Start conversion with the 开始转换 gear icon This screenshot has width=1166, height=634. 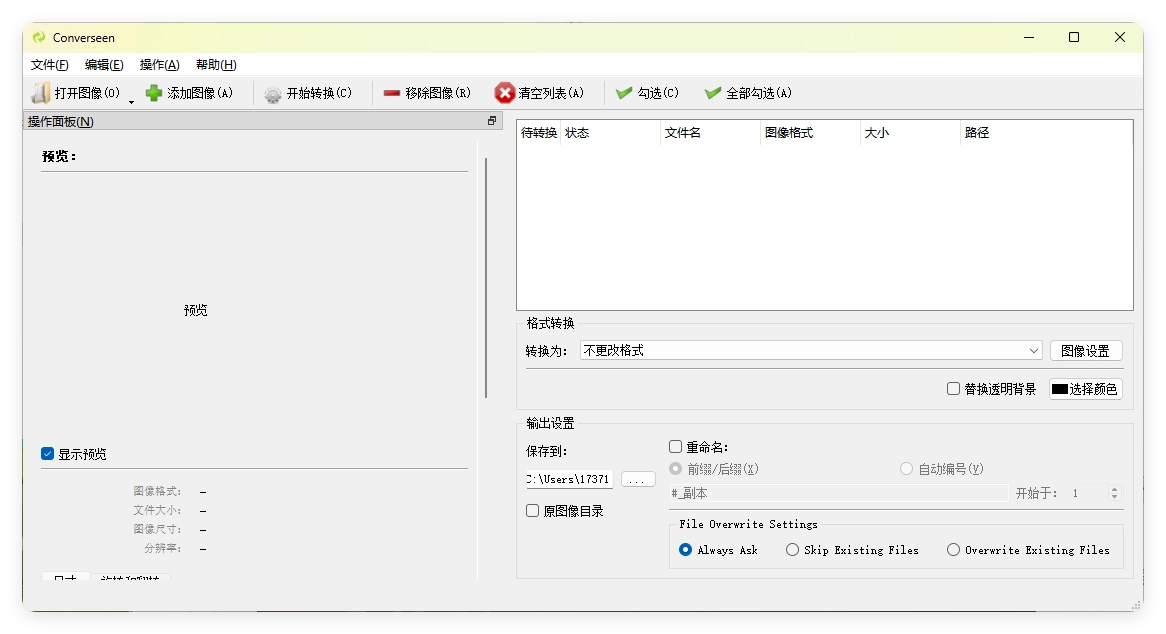point(271,92)
